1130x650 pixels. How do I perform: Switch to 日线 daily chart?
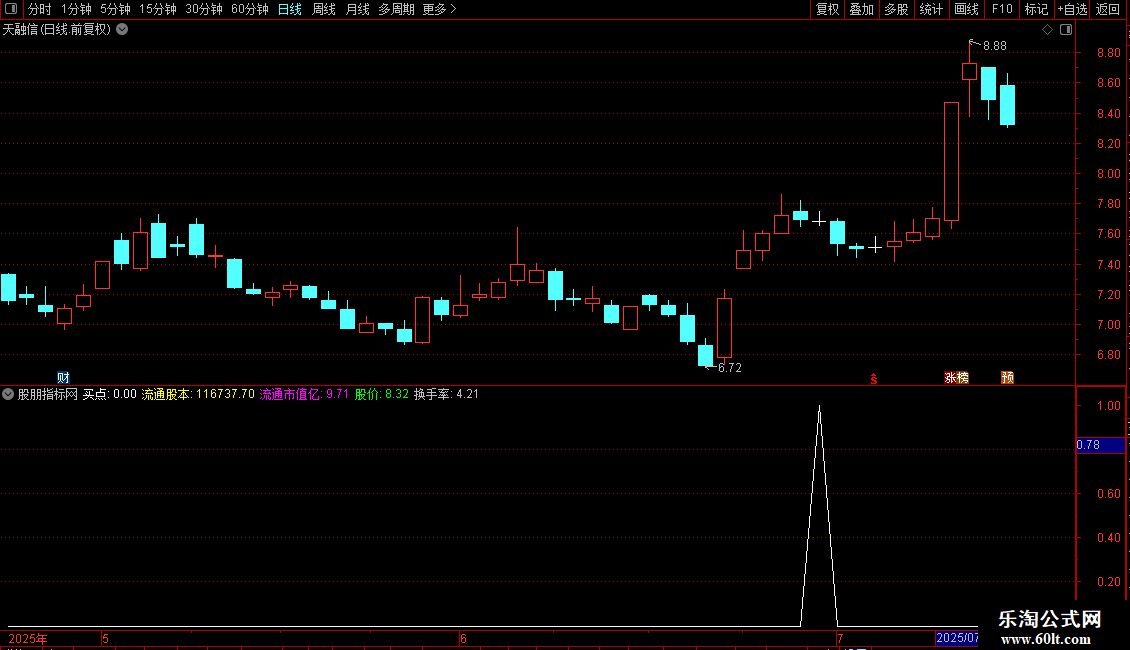pyautogui.click(x=290, y=9)
